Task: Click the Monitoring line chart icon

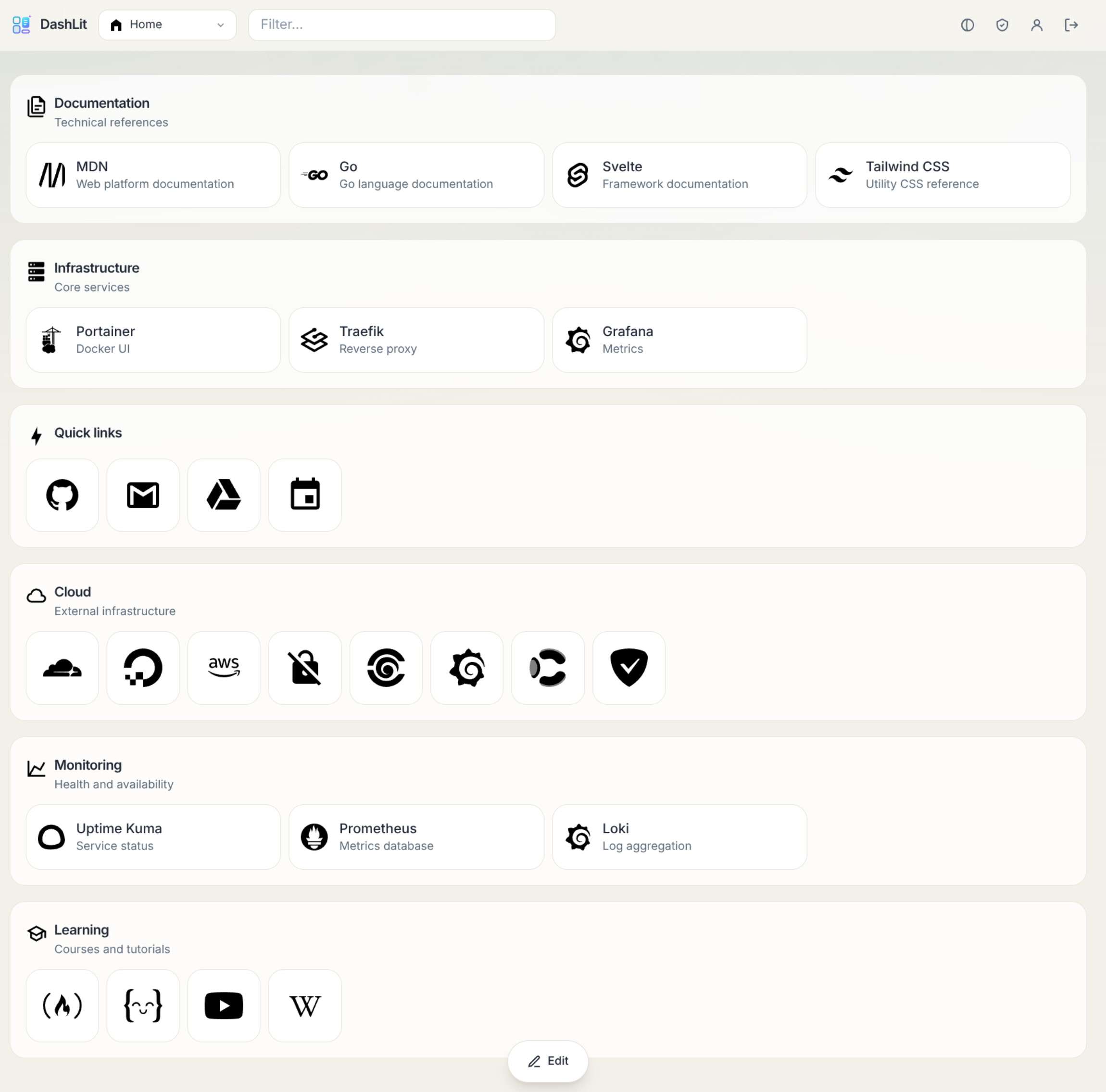Action: [36, 768]
